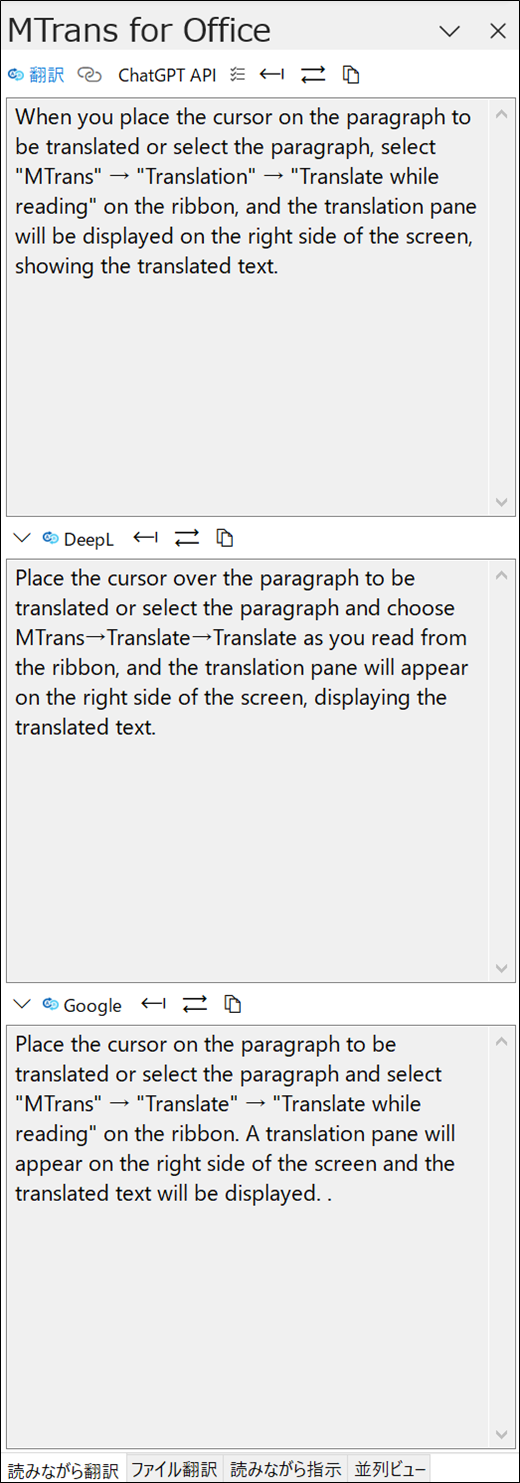
Task: Copy the Google translation with the copy icon
Action: point(233,1004)
